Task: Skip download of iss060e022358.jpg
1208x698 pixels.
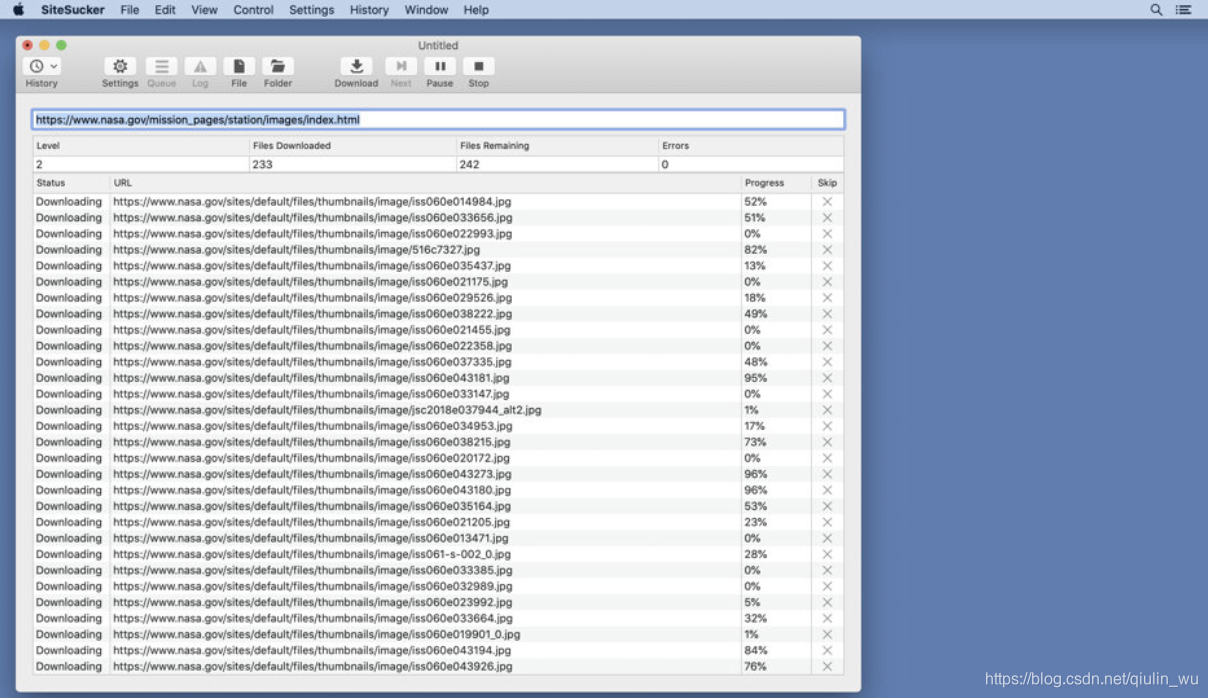Action: [x=827, y=346]
